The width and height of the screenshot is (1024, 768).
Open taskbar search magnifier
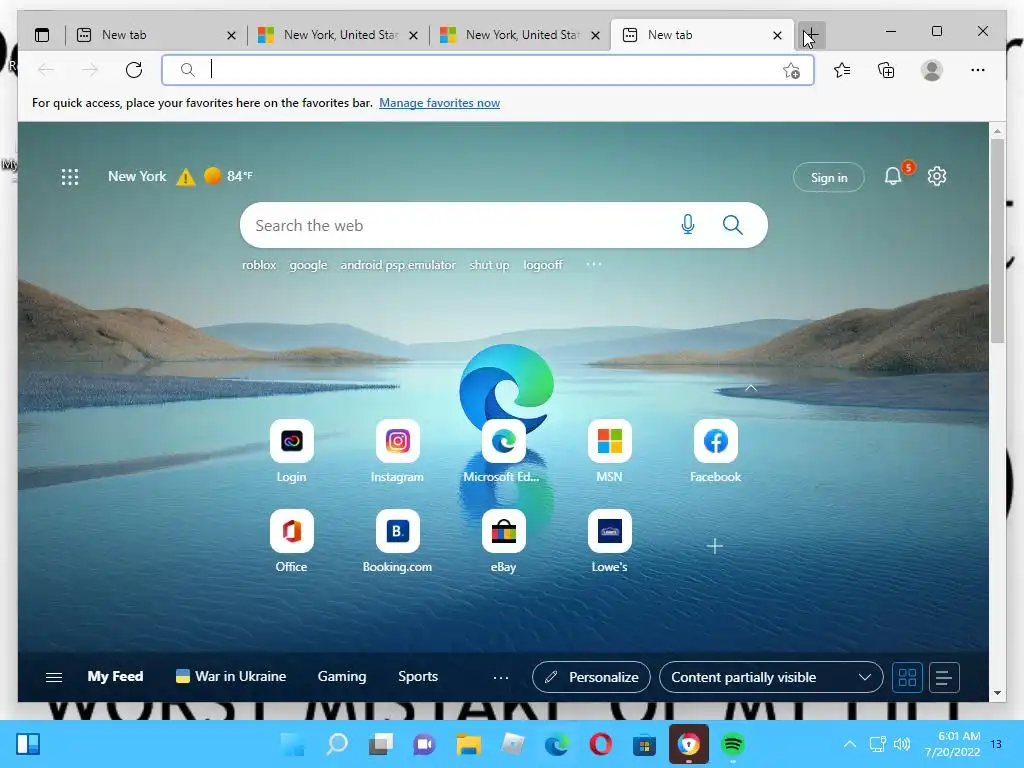(x=338, y=744)
